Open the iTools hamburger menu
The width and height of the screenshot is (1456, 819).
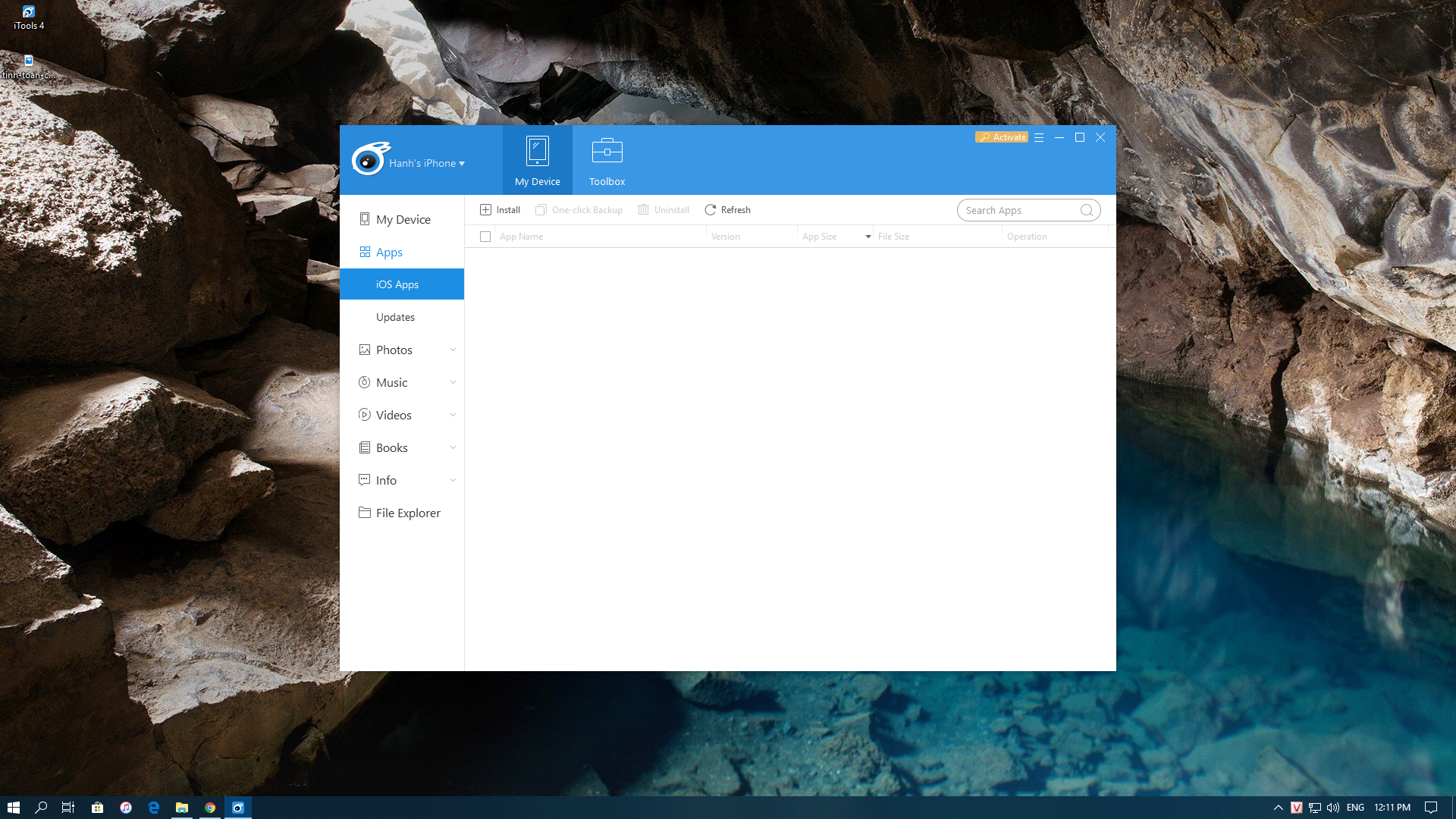click(x=1039, y=137)
